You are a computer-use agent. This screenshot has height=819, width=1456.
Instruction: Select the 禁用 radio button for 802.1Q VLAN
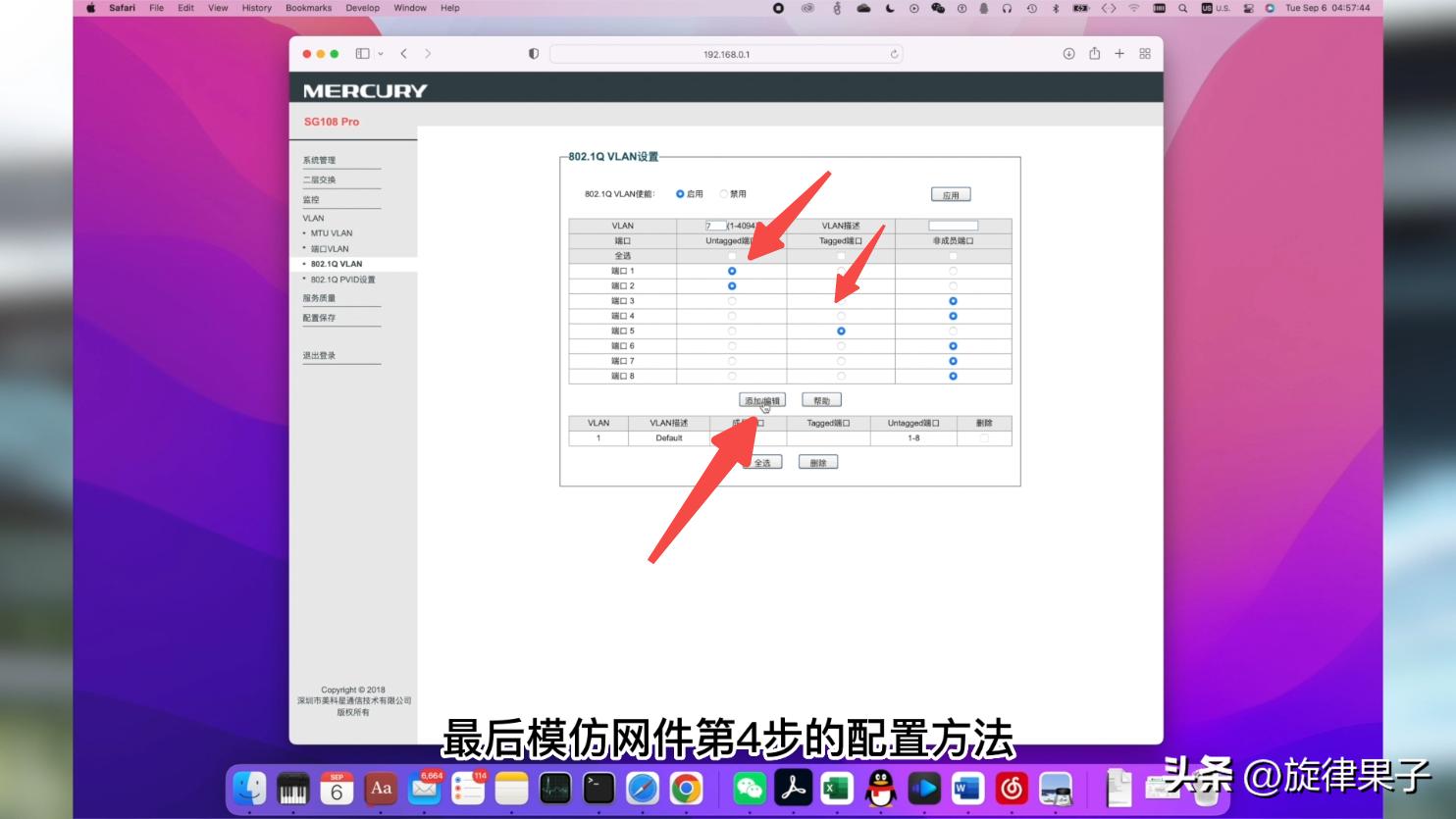[x=722, y=193]
